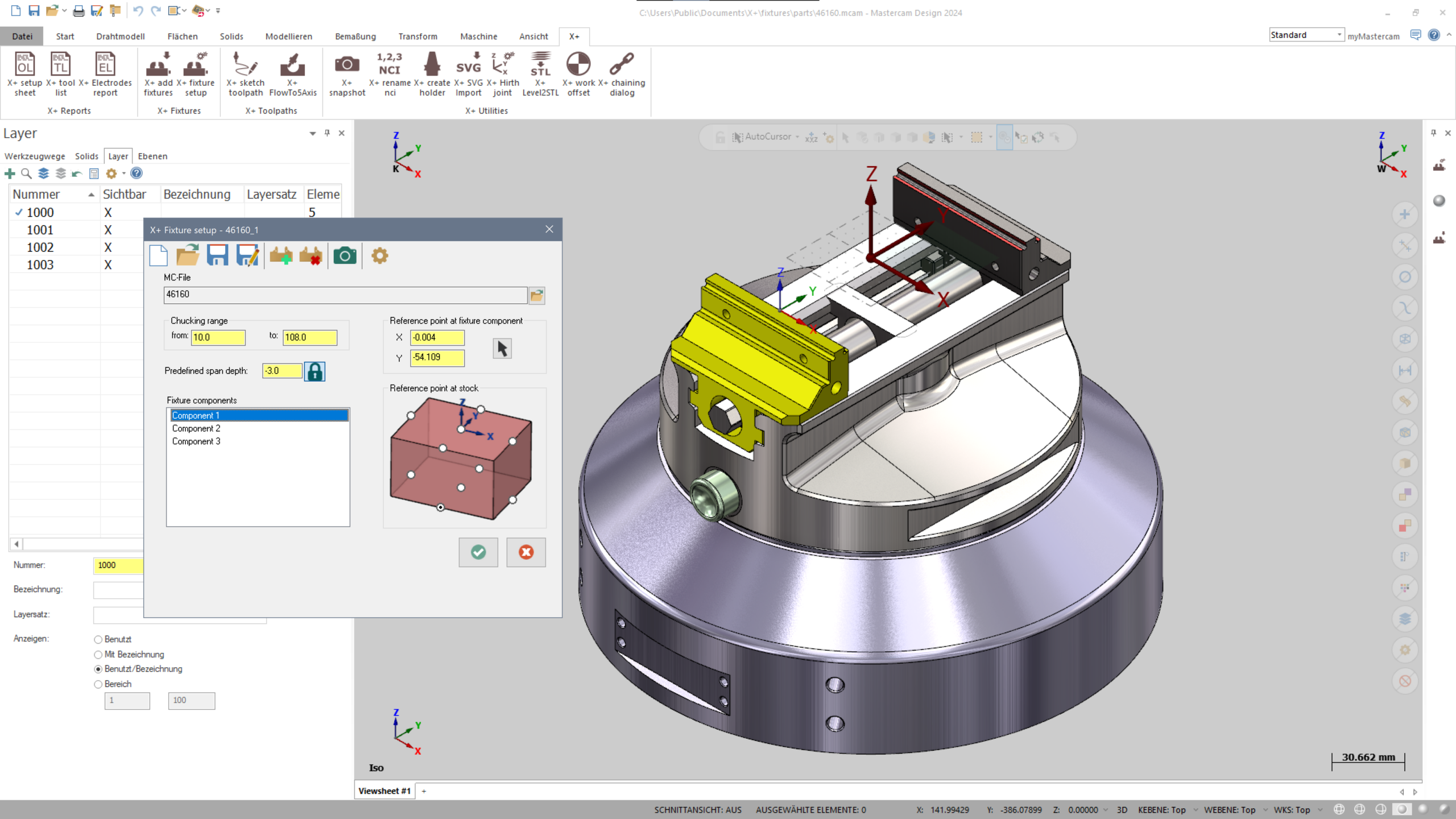Switch to the Ebenen panel tab
Screen dimensions: 1456x819
tap(152, 156)
